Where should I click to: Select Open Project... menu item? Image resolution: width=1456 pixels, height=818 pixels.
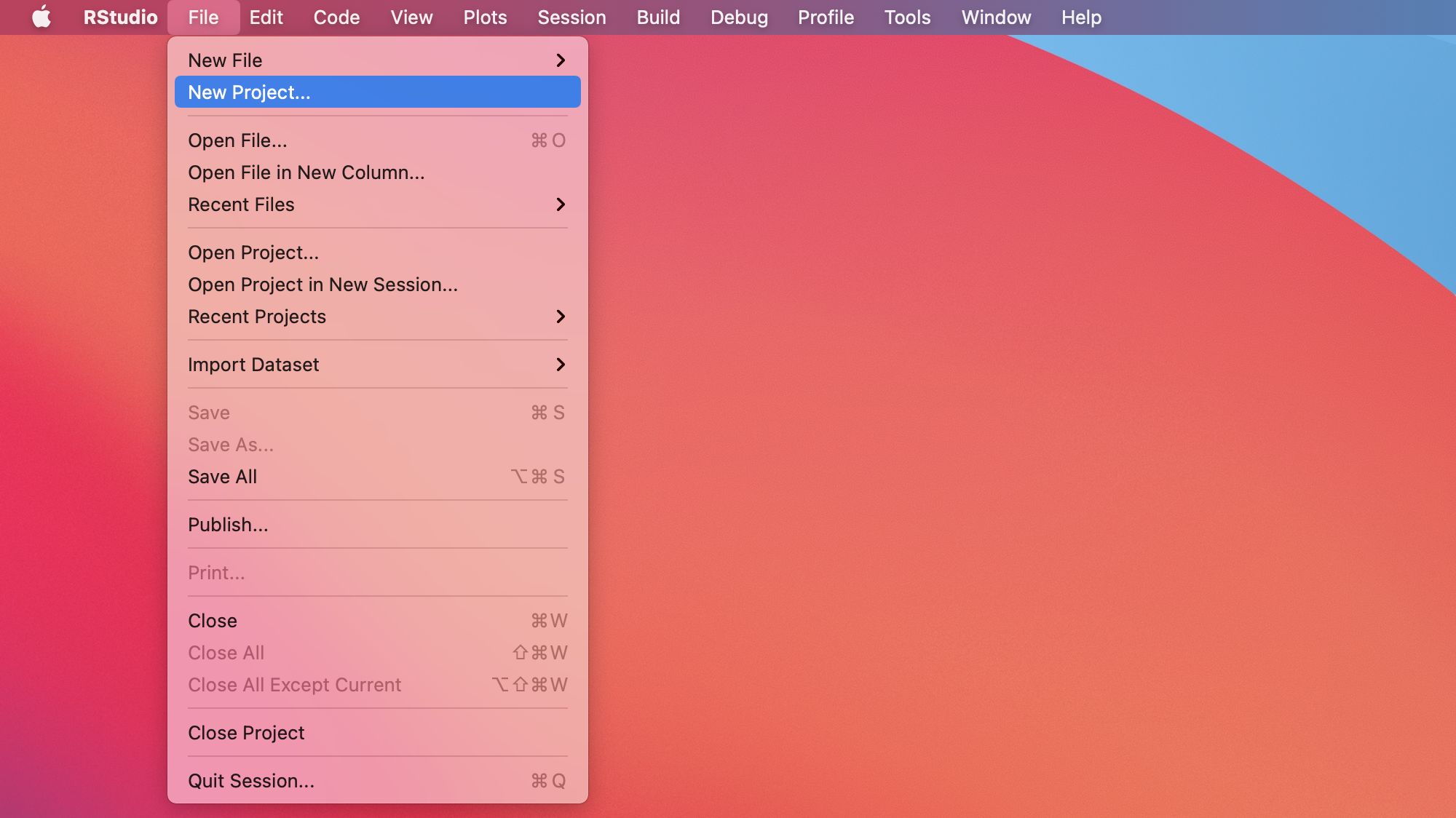pyautogui.click(x=253, y=253)
